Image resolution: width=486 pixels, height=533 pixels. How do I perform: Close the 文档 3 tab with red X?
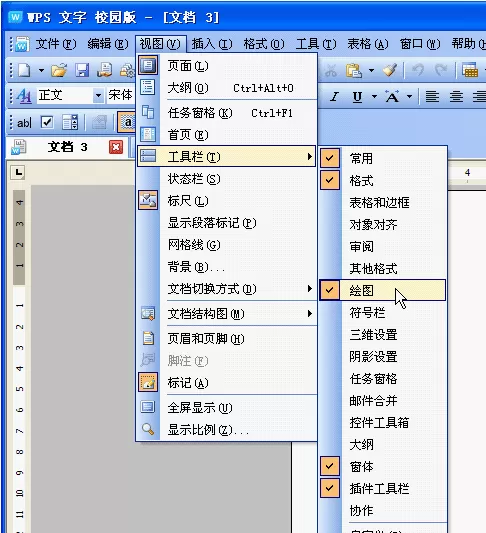[116, 147]
